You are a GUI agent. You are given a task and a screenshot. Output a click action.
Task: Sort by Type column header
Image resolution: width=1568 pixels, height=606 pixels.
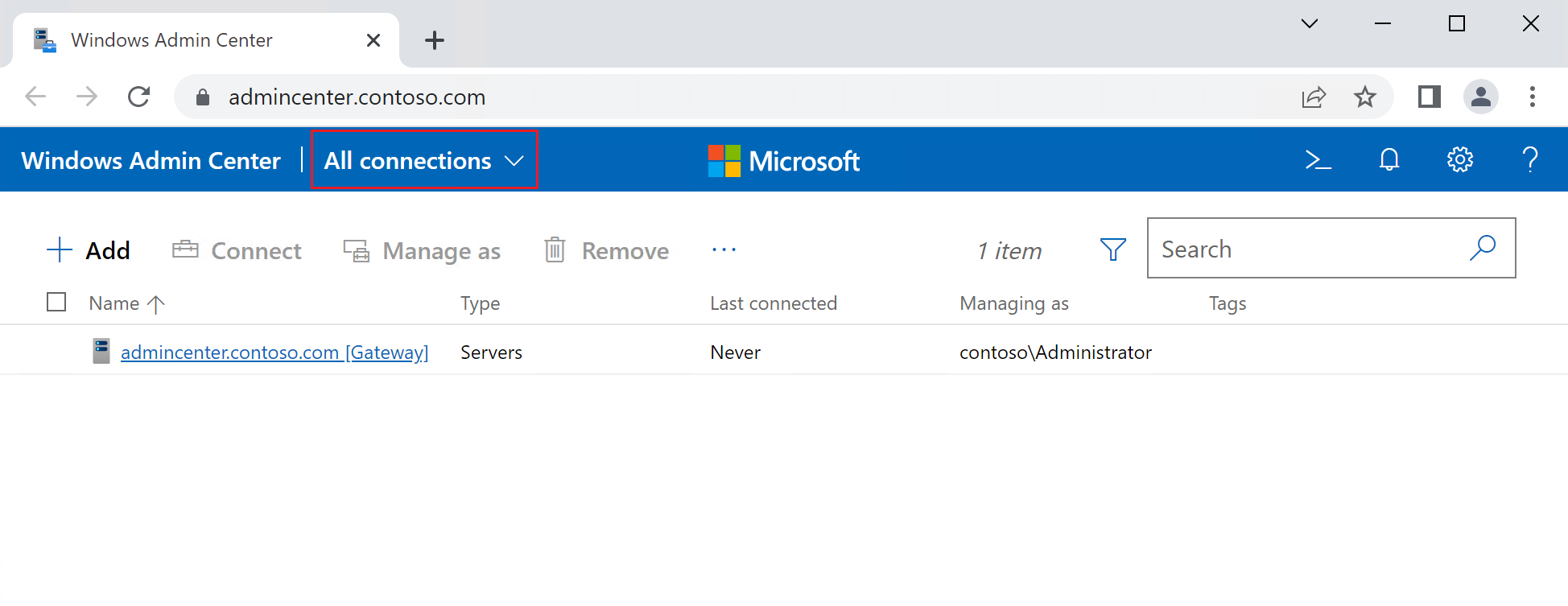pos(481,303)
